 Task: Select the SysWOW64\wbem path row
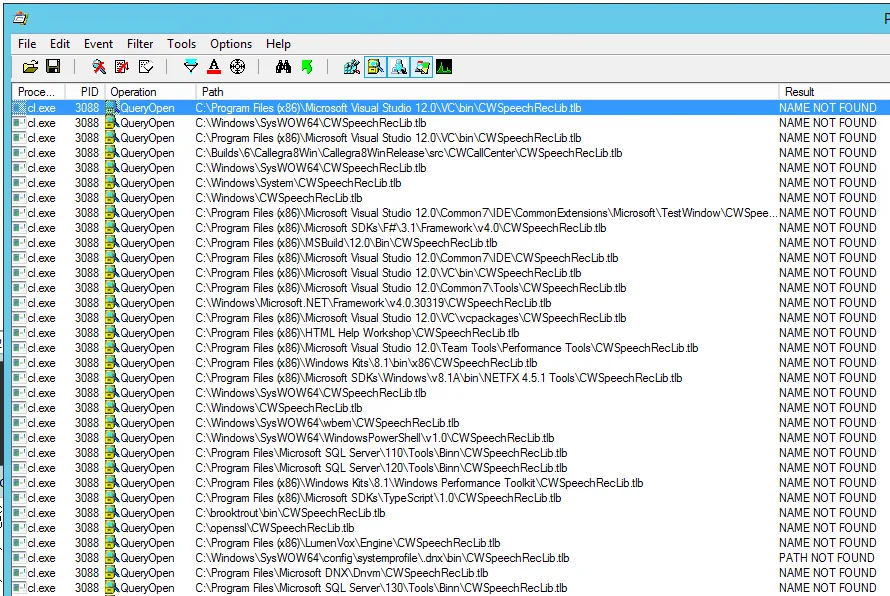click(x=451, y=423)
